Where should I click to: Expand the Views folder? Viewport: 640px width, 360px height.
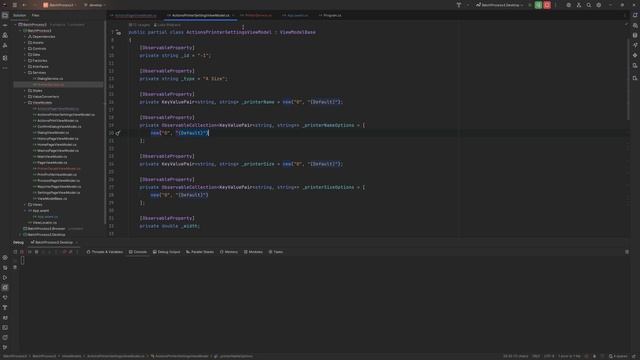point(25,204)
